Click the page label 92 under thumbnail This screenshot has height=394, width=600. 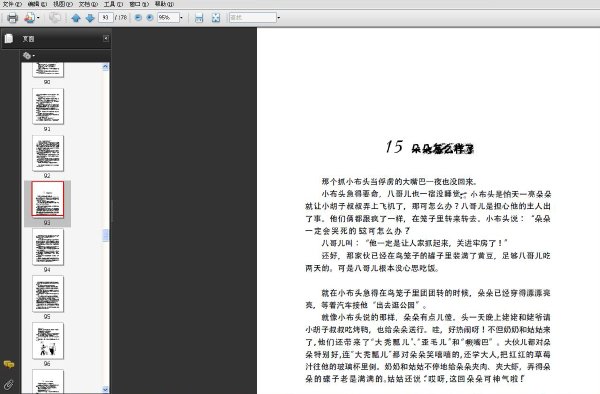coord(47,176)
